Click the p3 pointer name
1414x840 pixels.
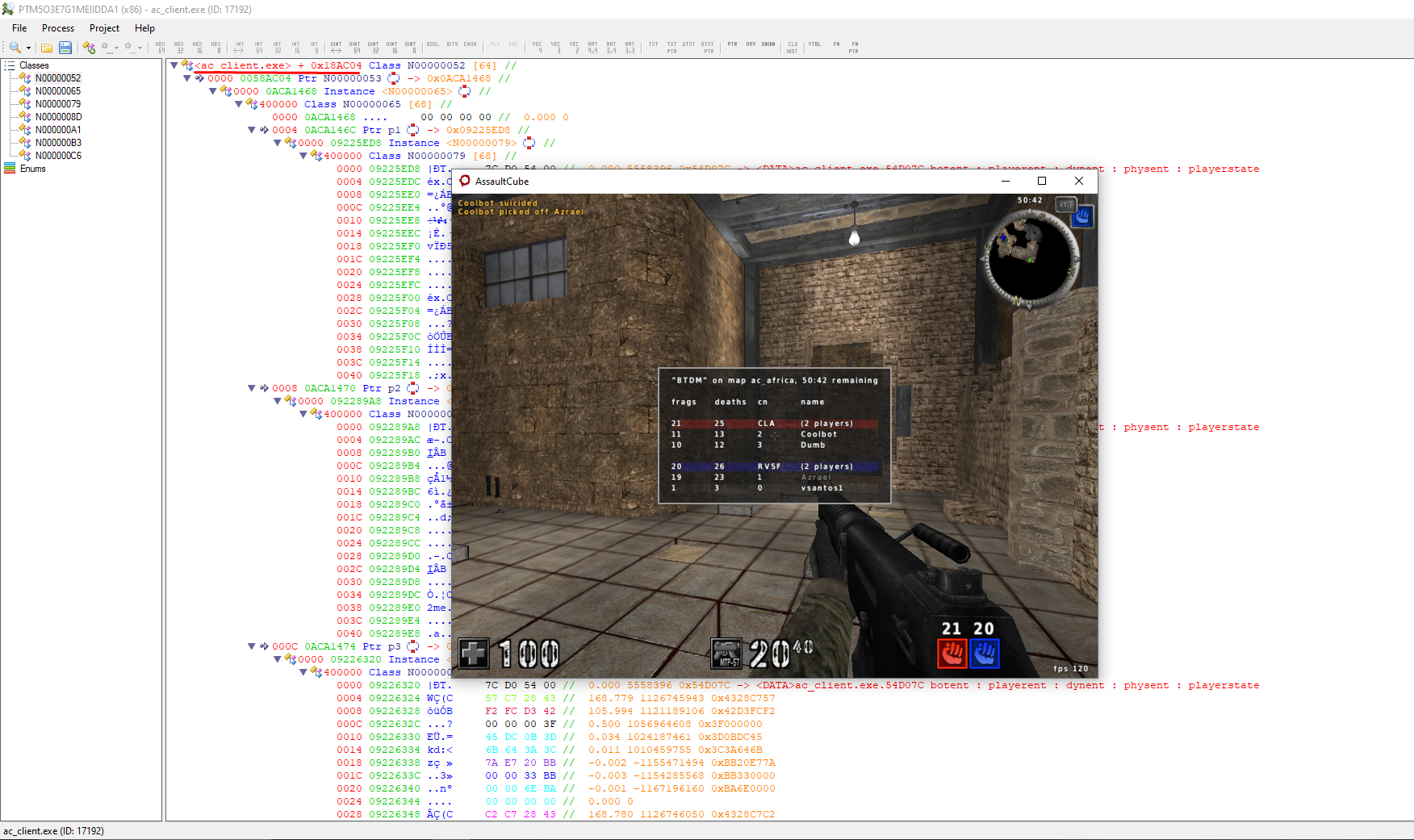[x=394, y=646]
